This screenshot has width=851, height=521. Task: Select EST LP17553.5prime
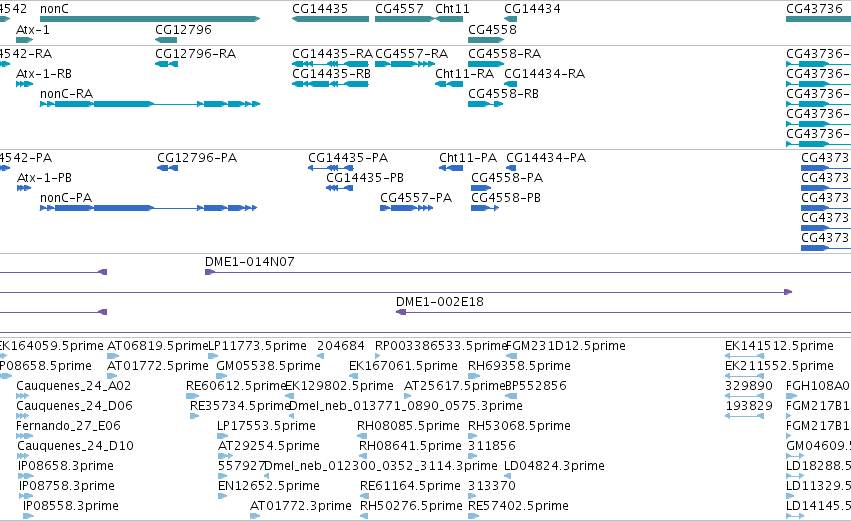click(266, 427)
